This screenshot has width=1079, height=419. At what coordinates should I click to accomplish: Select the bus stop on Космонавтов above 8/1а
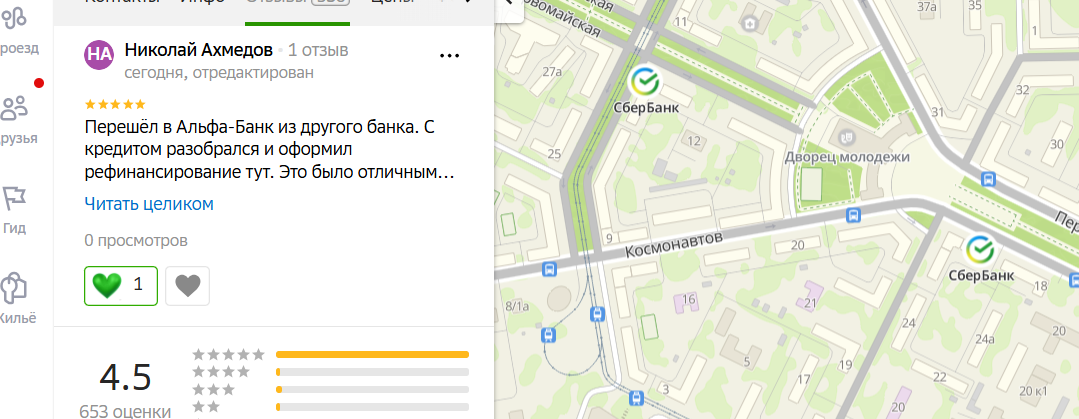pos(549,269)
